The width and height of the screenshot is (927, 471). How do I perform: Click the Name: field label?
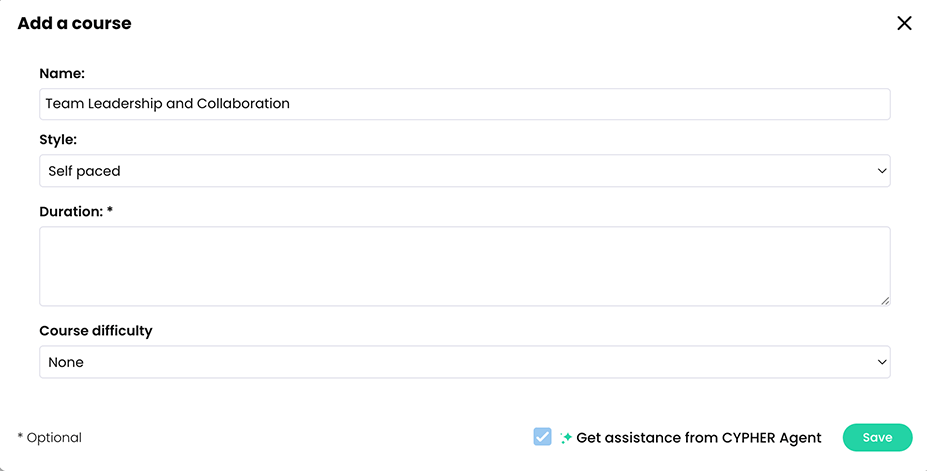pos(62,73)
